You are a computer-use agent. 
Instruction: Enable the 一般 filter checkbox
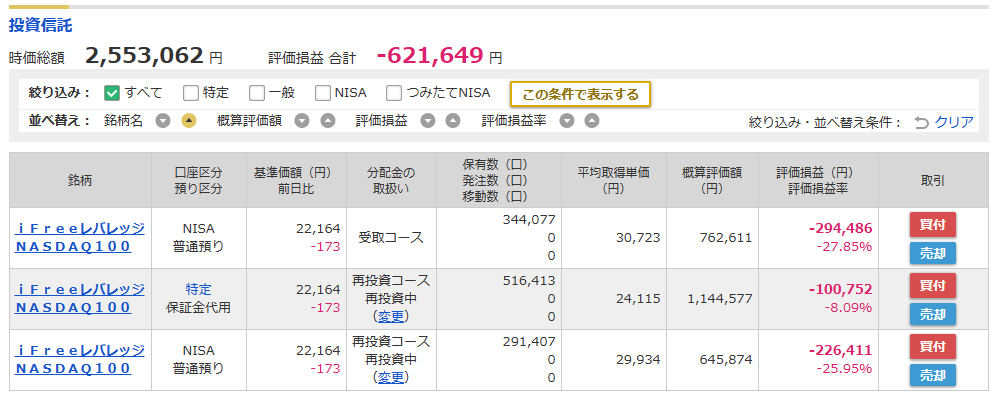(x=256, y=93)
